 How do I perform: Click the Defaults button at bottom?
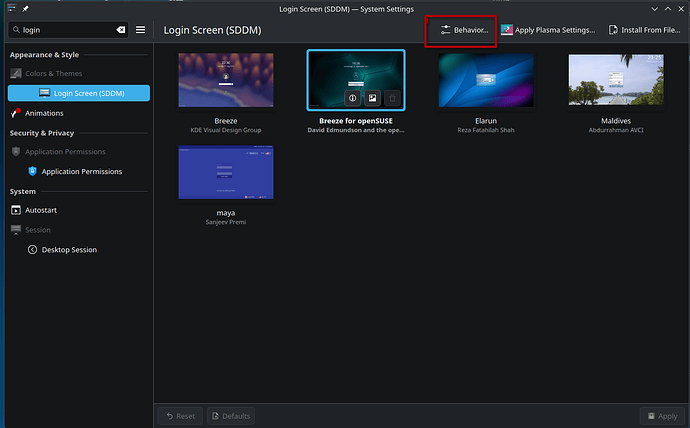[x=230, y=415]
